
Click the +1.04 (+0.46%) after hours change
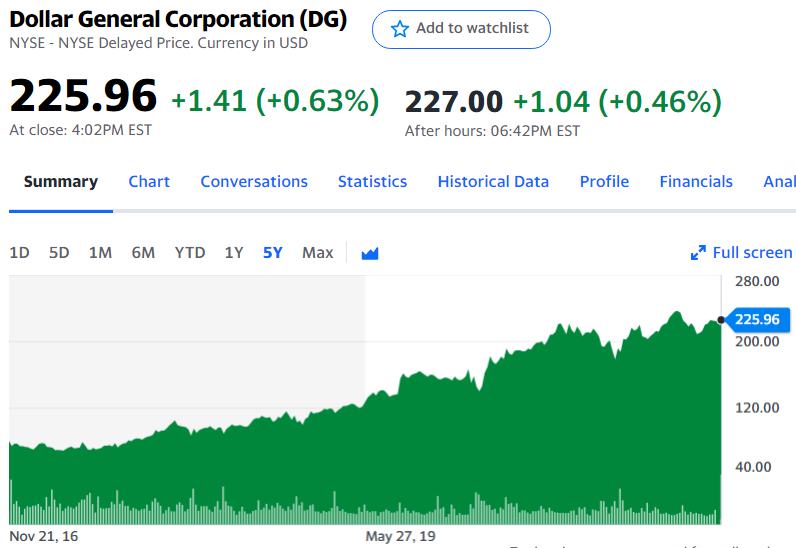[x=617, y=102]
